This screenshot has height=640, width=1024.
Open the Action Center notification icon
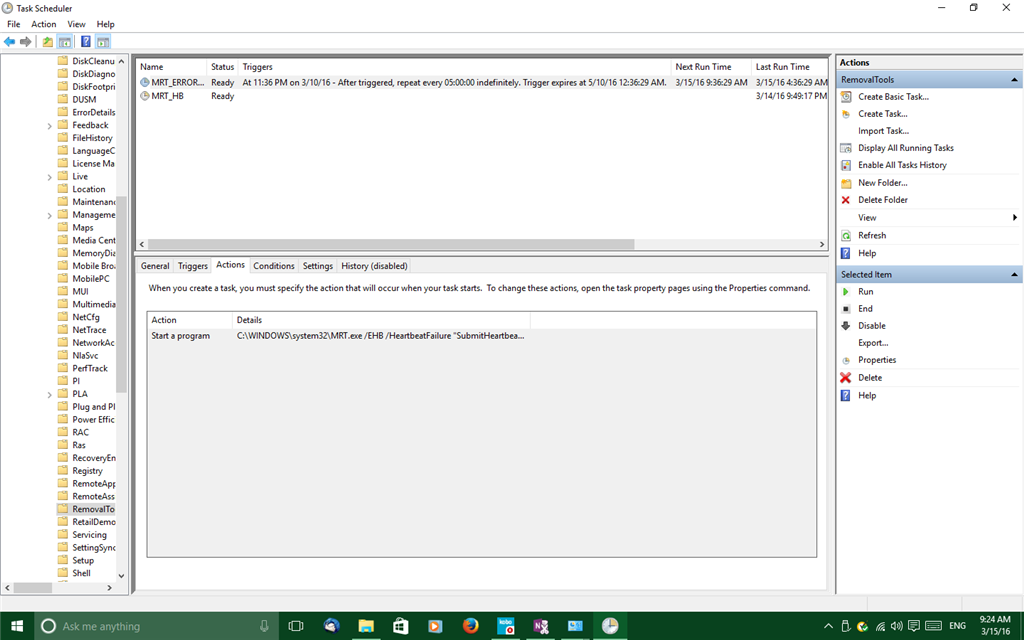click(x=914, y=626)
